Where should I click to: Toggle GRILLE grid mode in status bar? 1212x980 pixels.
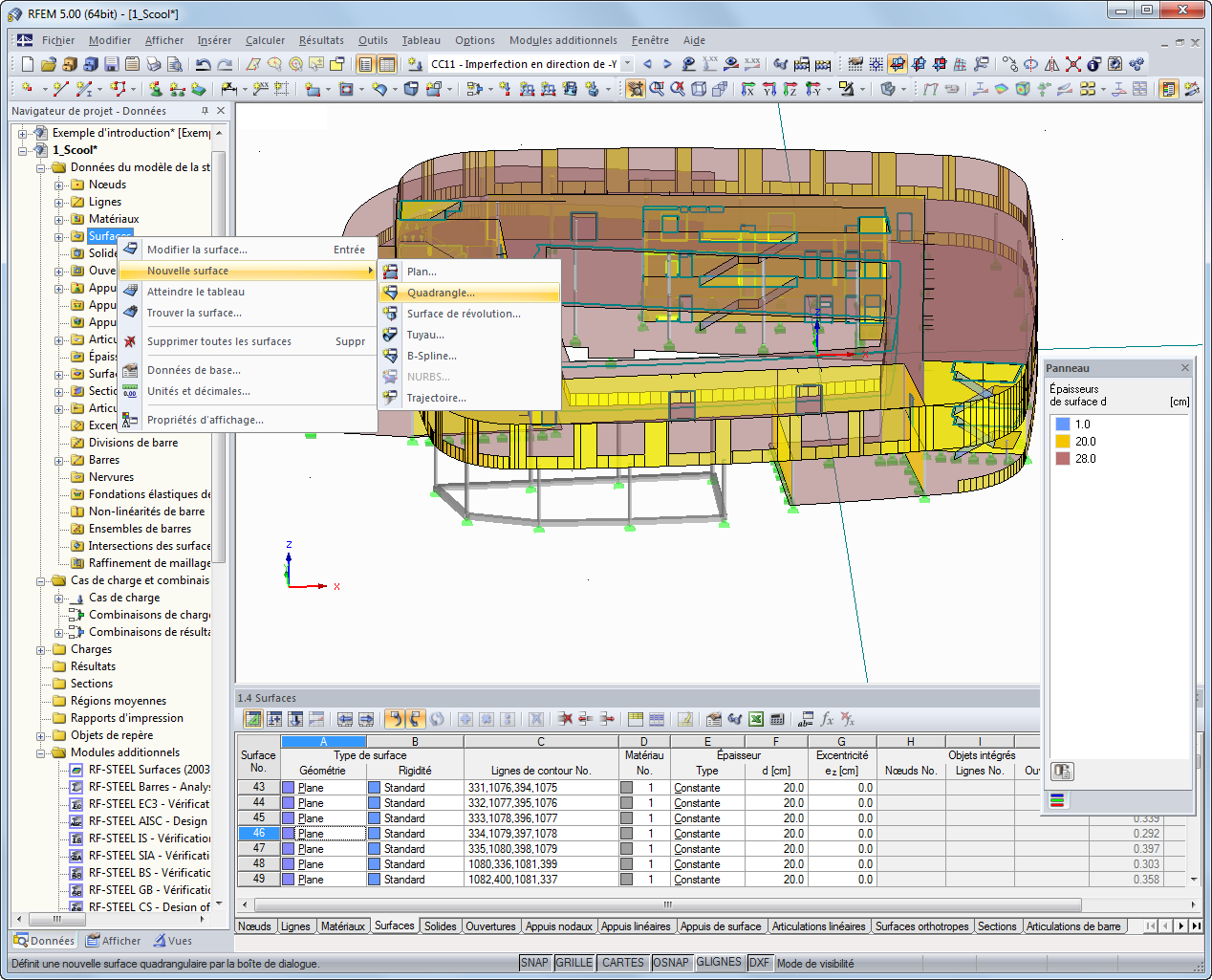(x=574, y=963)
